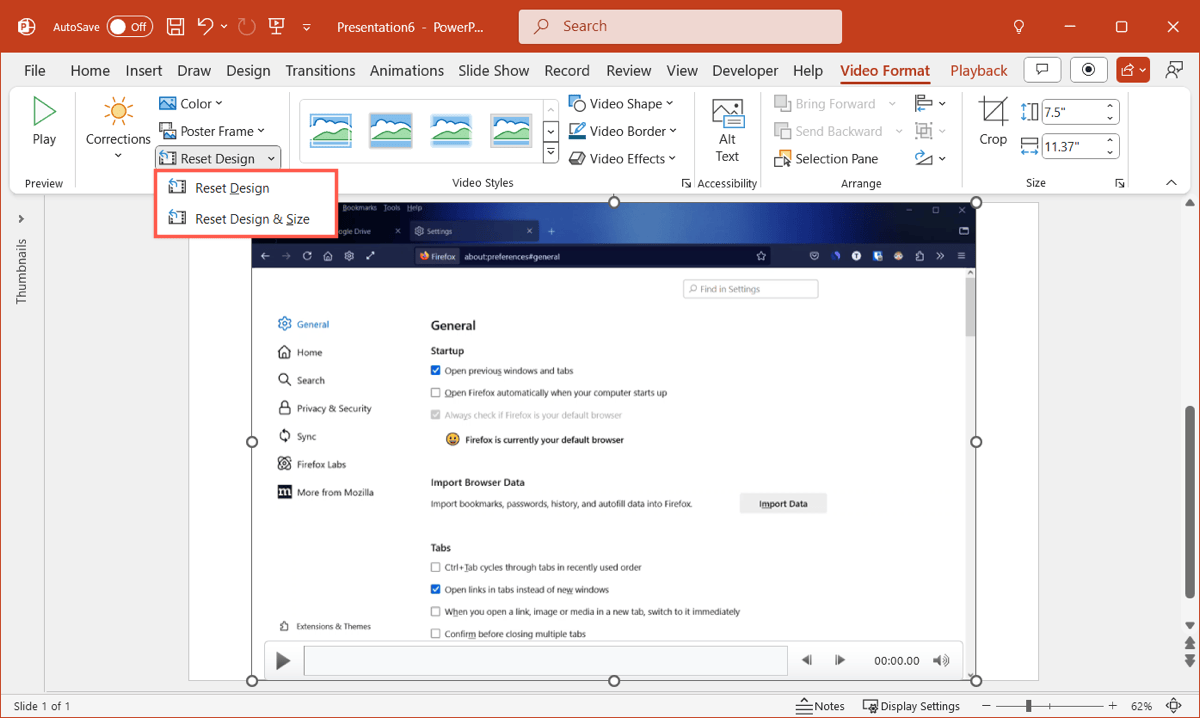The image size is (1200, 718).
Task: Mute the video with the volume icon
Action: [941, 660]
